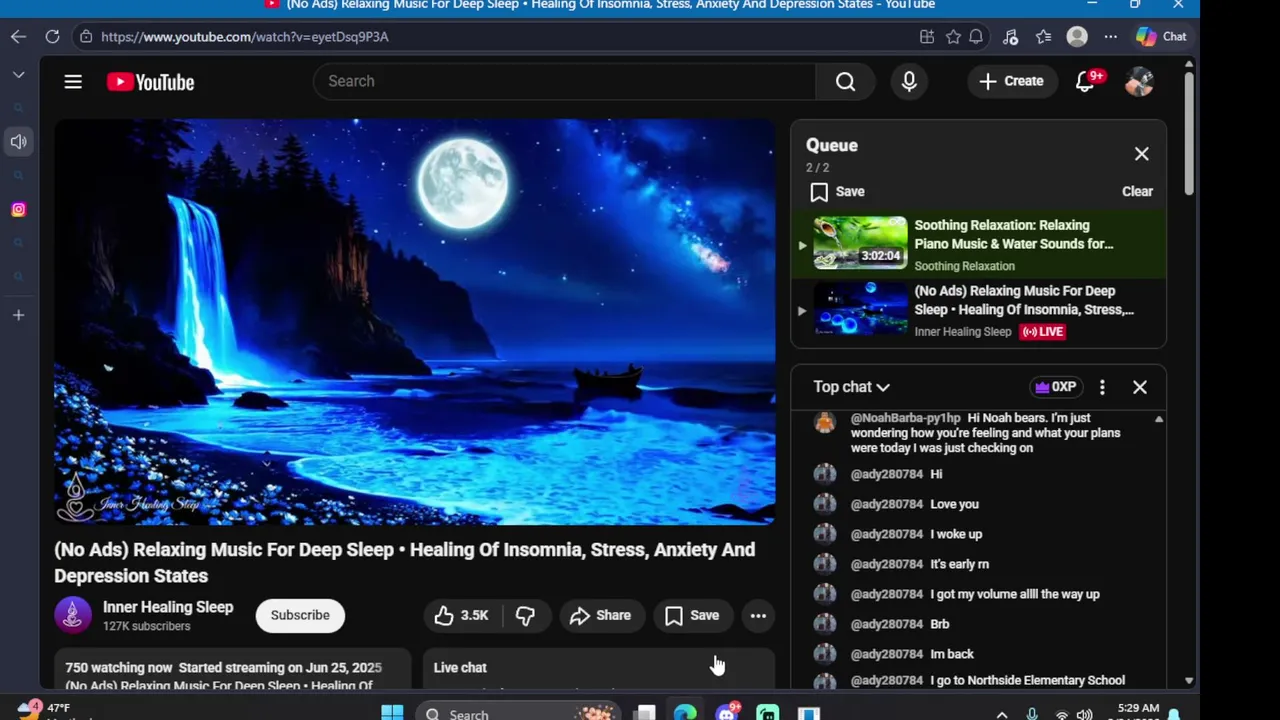Subscribe to Inner Healing Sleep
This screenshot has width=1280, height=720.
(300, 615)
